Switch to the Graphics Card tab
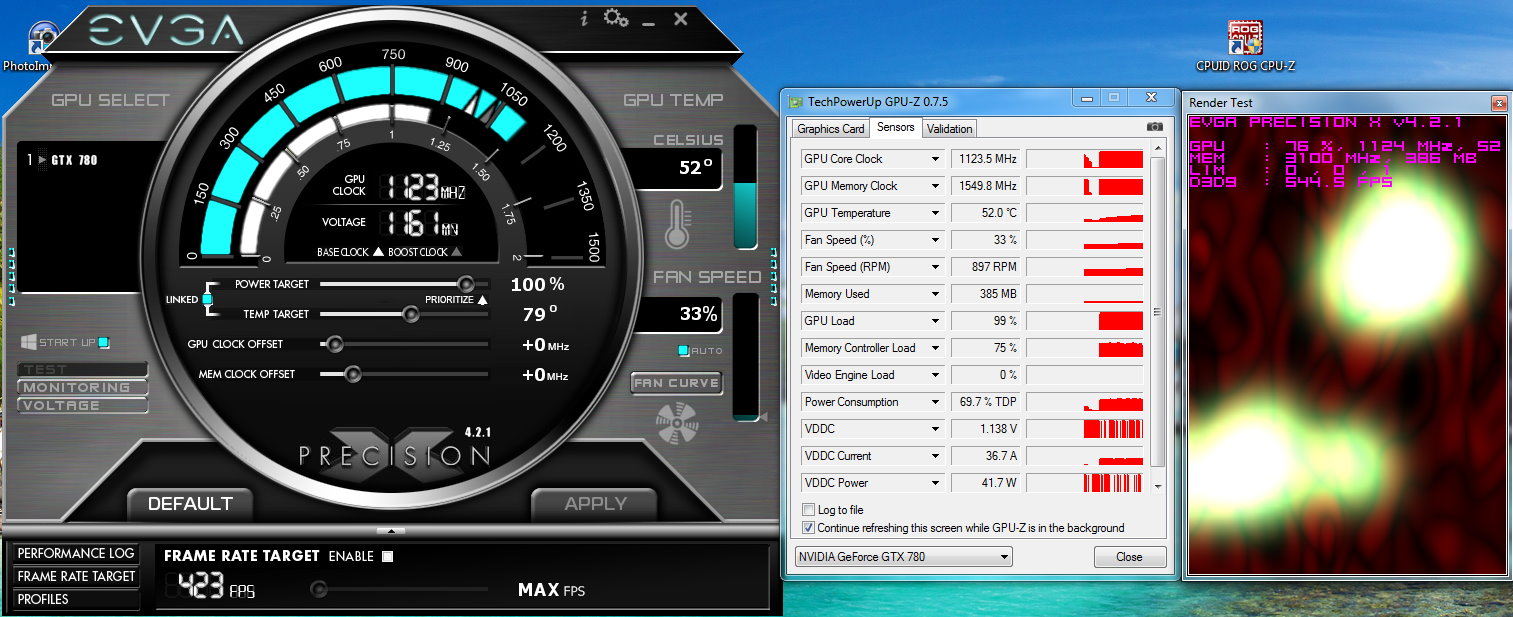 830,129
